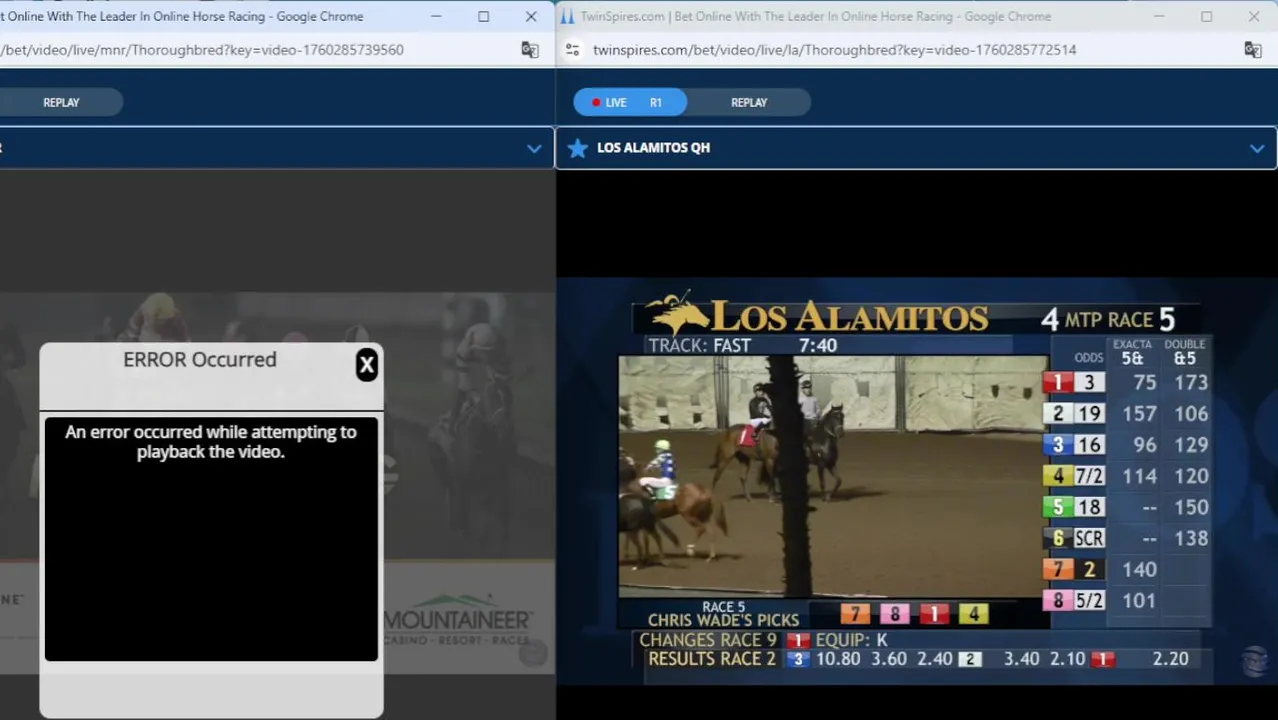Expand the track dropdown chevron in left window
1278x720 pixels.
point(534,148)
